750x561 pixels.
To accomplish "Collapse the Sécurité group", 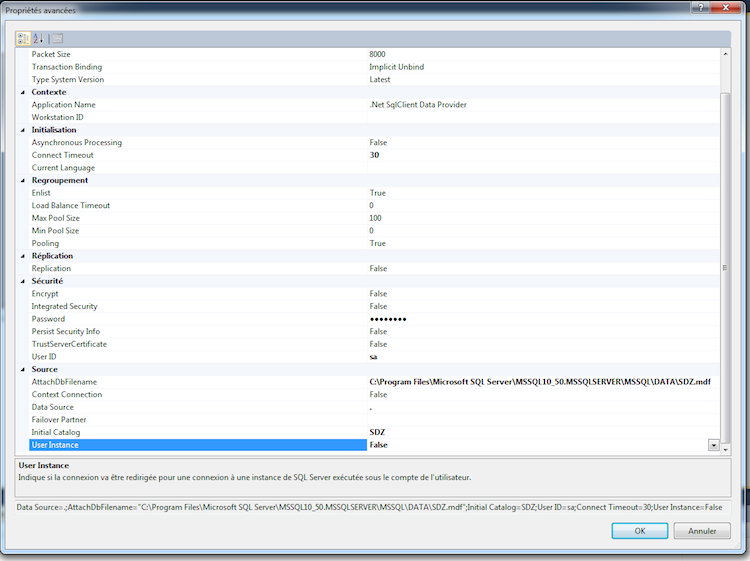I will (x=23, y=281).
